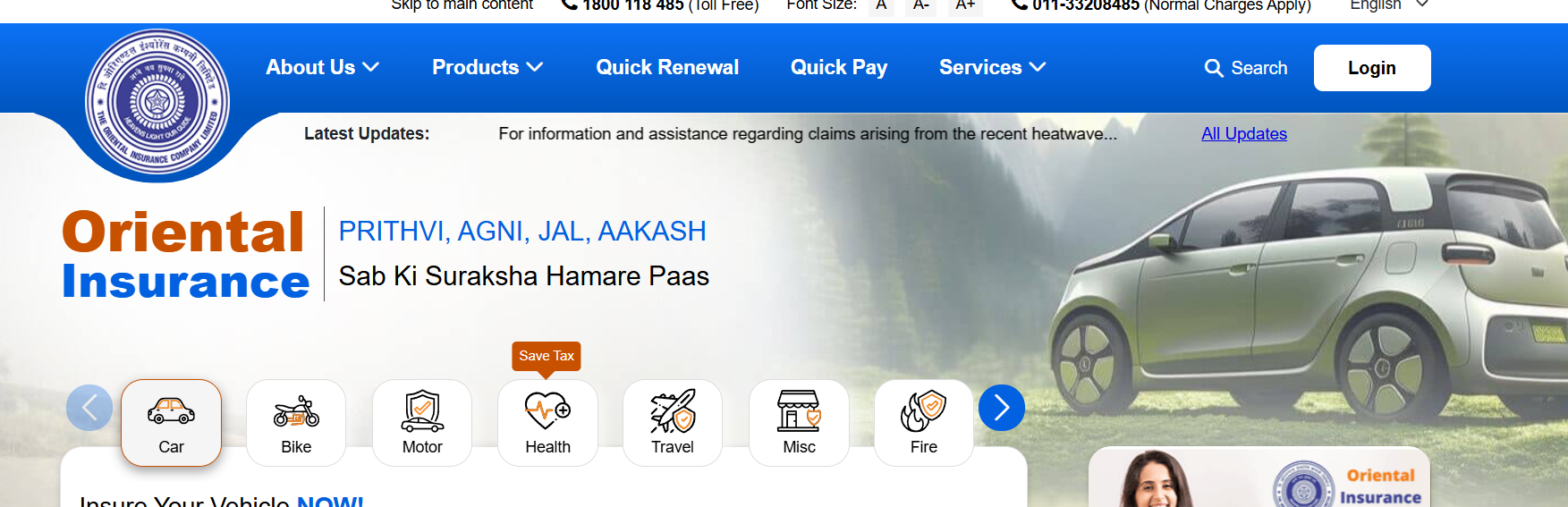Select the Fire insurance icon
This screenshot has height=507, width=1568.
[924, 411]
